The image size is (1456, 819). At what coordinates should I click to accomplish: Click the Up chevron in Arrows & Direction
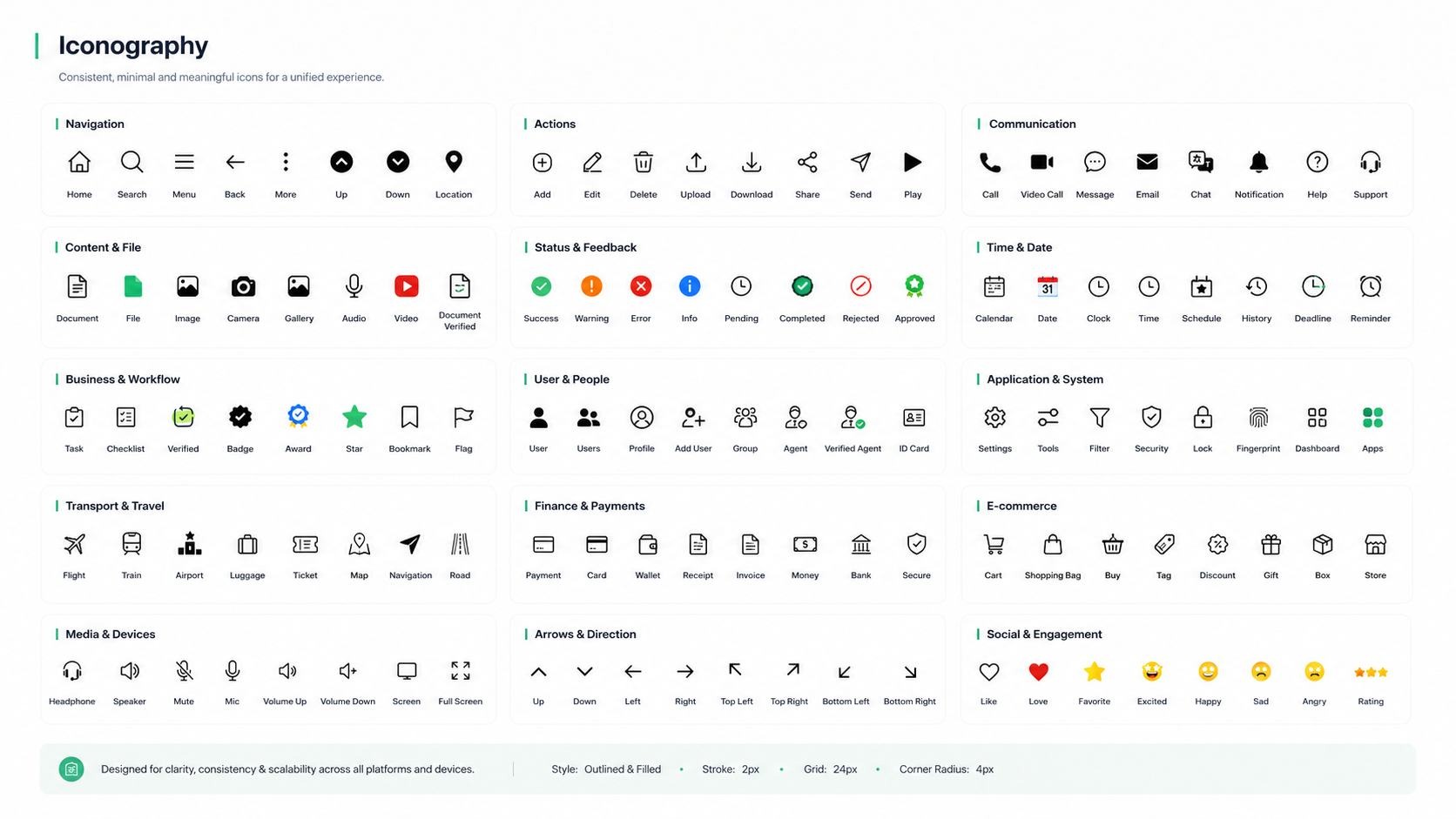[x=538, y=672]
